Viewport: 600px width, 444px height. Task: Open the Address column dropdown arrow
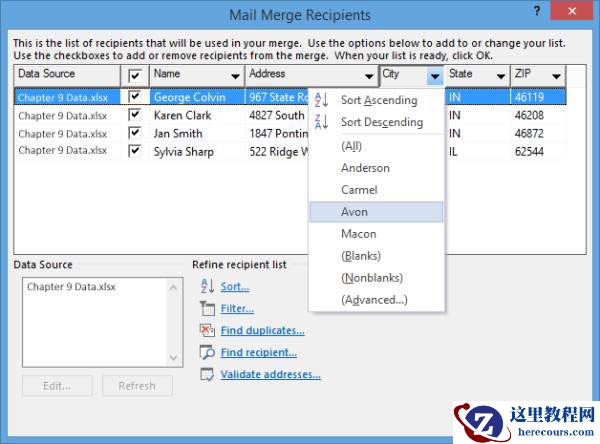[x=369, y=76]
